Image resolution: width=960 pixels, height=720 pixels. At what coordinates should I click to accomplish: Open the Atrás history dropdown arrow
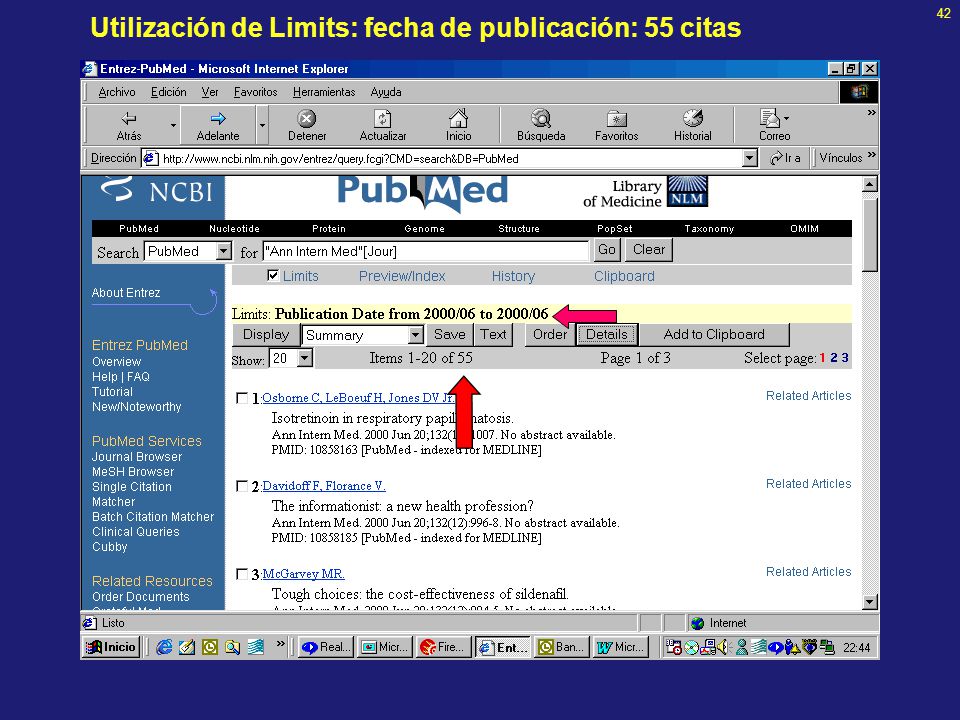pyautogui.click(x=173, y=125)
